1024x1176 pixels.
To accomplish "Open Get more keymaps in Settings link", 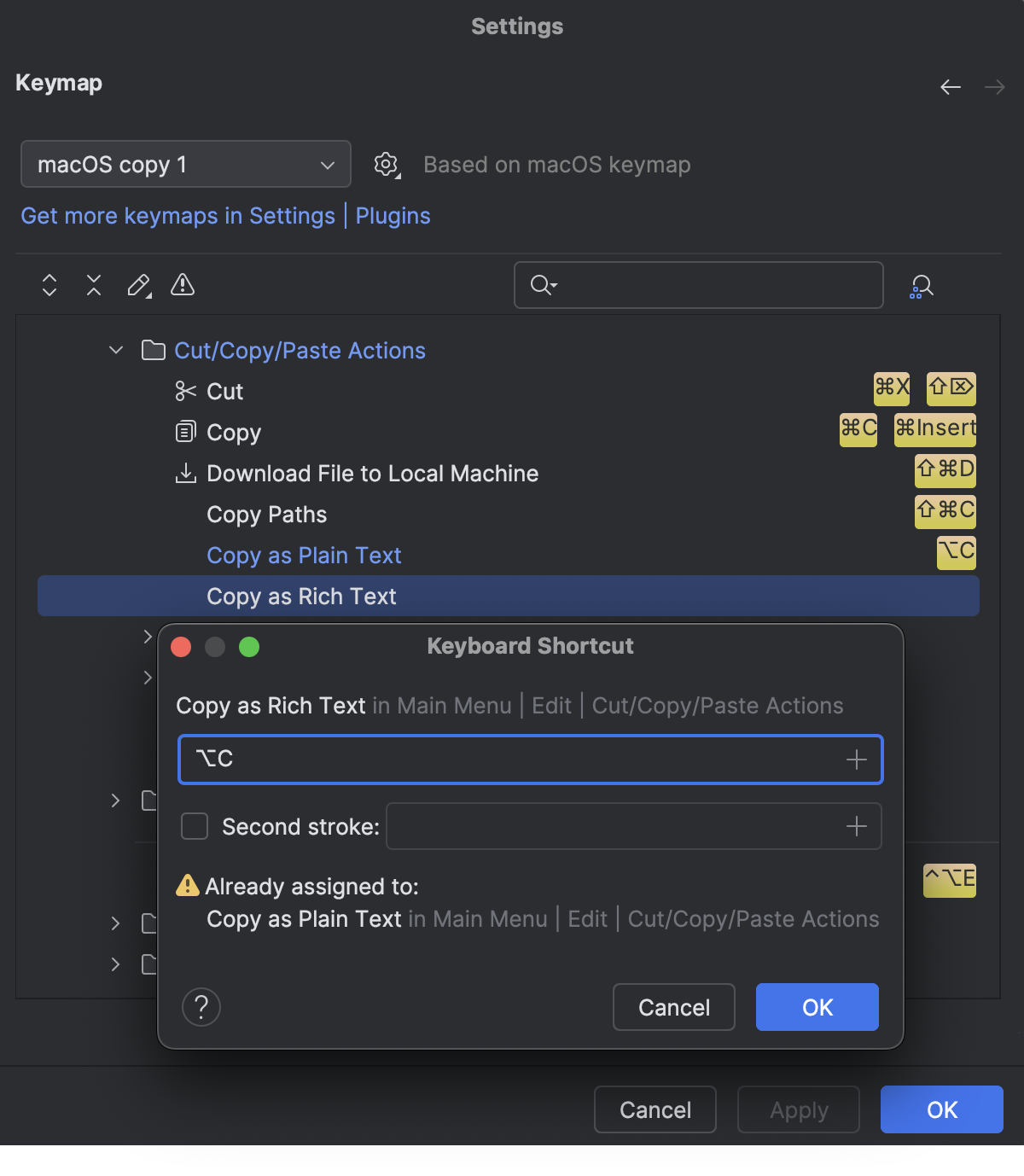I will pyautogui.click(x=177, y=216).
